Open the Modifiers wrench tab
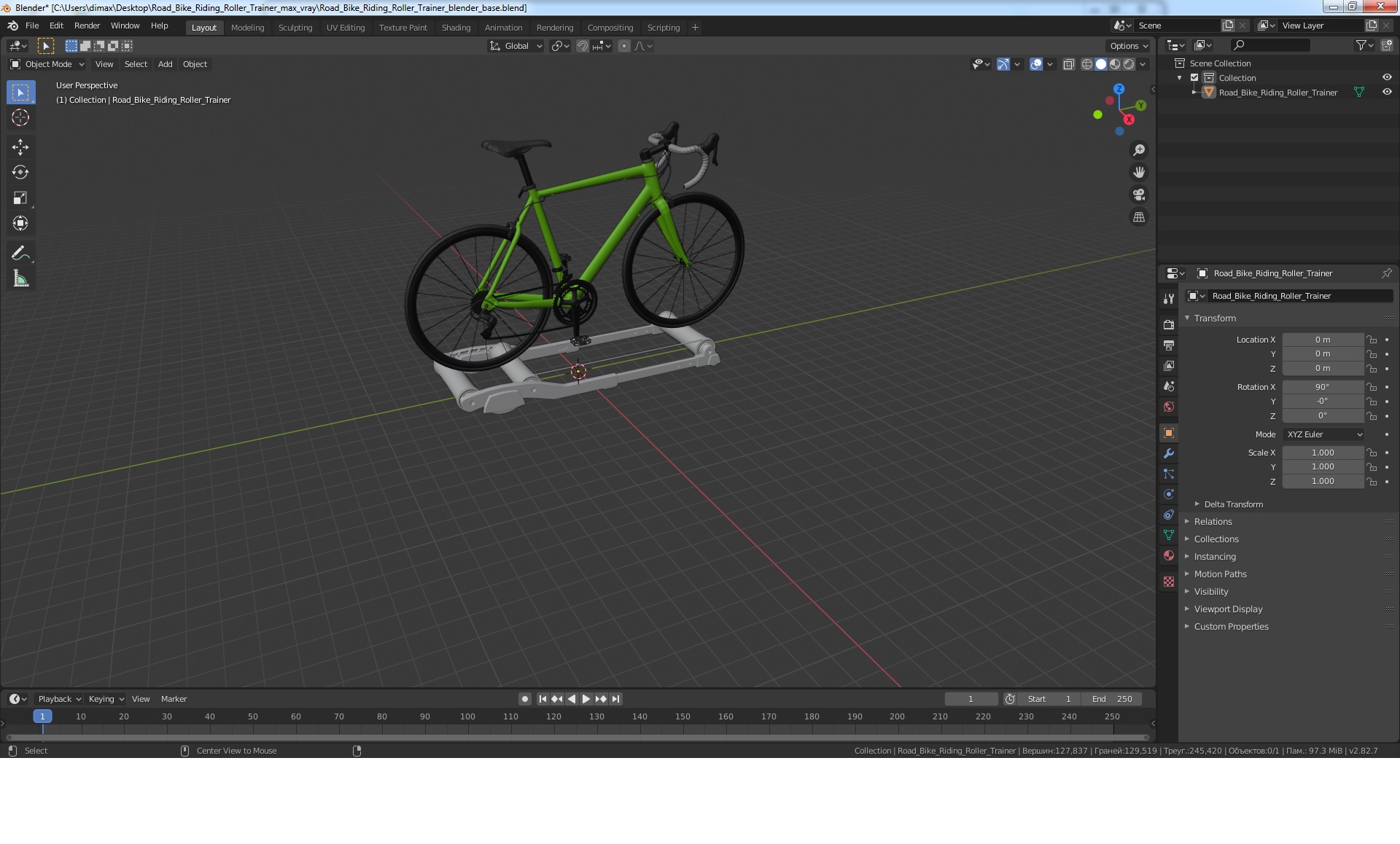This screenshot has height=844, width=1400. (x=1169, y=453)
